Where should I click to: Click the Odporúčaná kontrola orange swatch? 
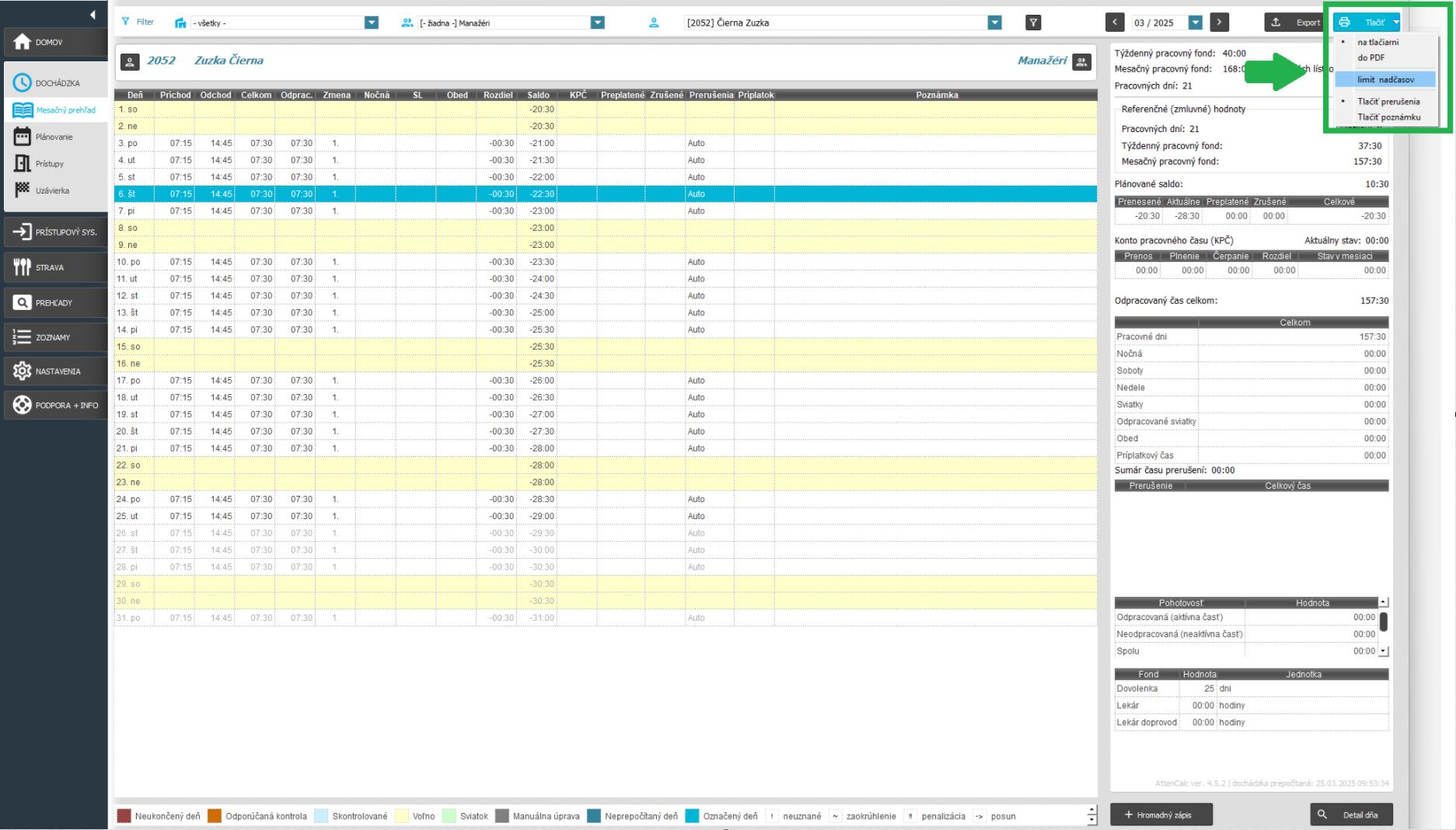coord(215,816)
